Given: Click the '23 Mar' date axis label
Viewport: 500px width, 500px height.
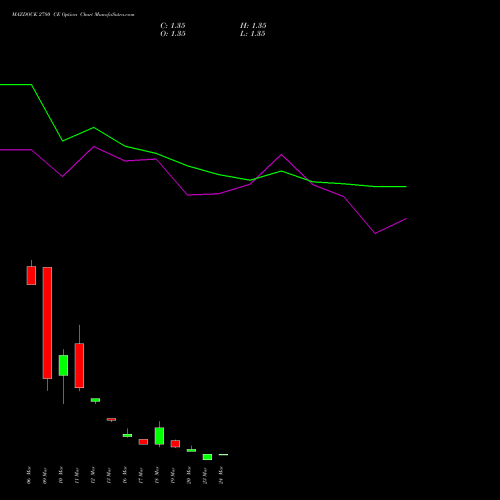Looking at the screenshot, I should [205, 476].
